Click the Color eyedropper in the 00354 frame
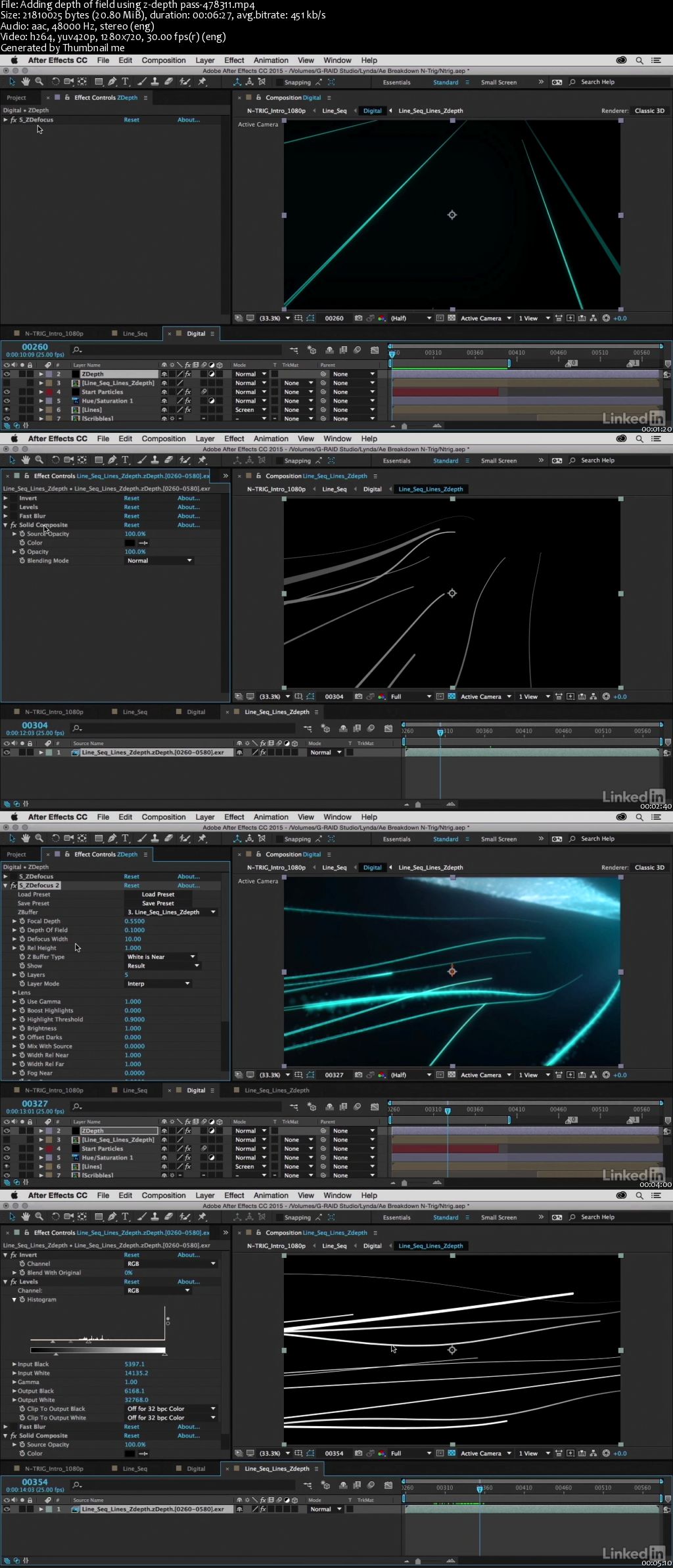This screenshot has width=673, height=1568. pyautogui.click(x=143, y=1453)
